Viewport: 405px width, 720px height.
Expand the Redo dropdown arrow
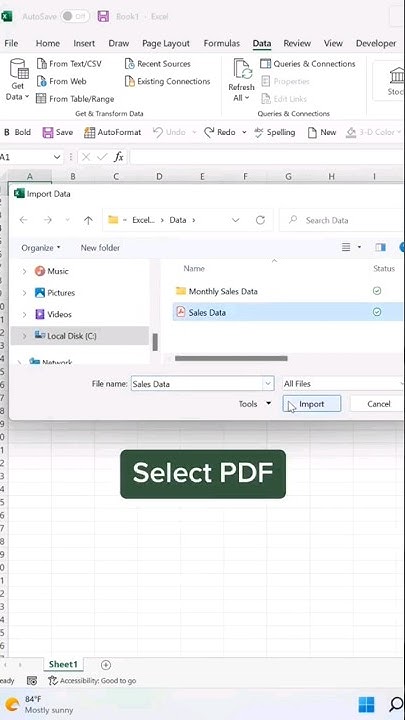pyautogui.click(x=244, y=132)
